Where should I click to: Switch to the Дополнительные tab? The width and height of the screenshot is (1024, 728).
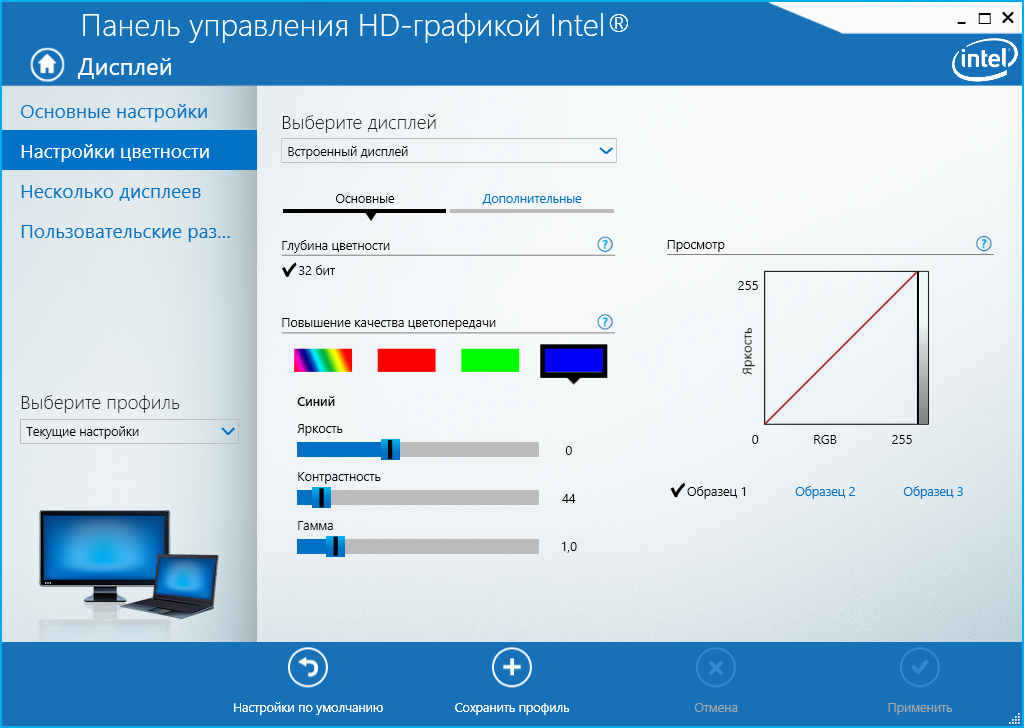[532, 198]
